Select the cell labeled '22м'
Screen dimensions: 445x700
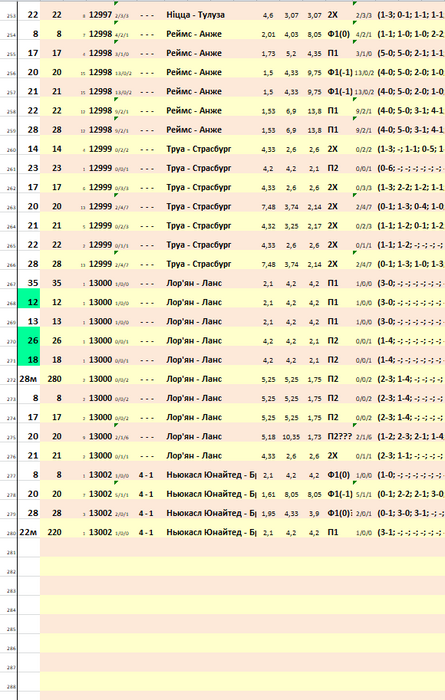pyautogui.click(x=28, y=532)
